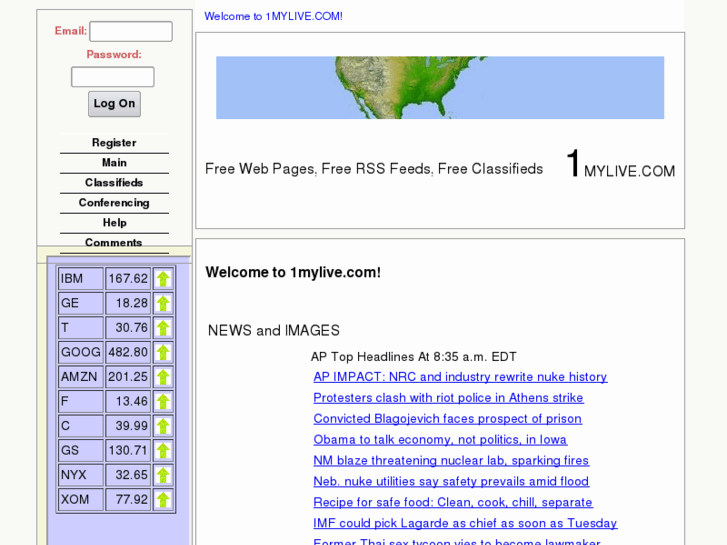
Task: Click 'Free Web Pages, Free RSS Feeds' tagline
Action: click(374, 169)
